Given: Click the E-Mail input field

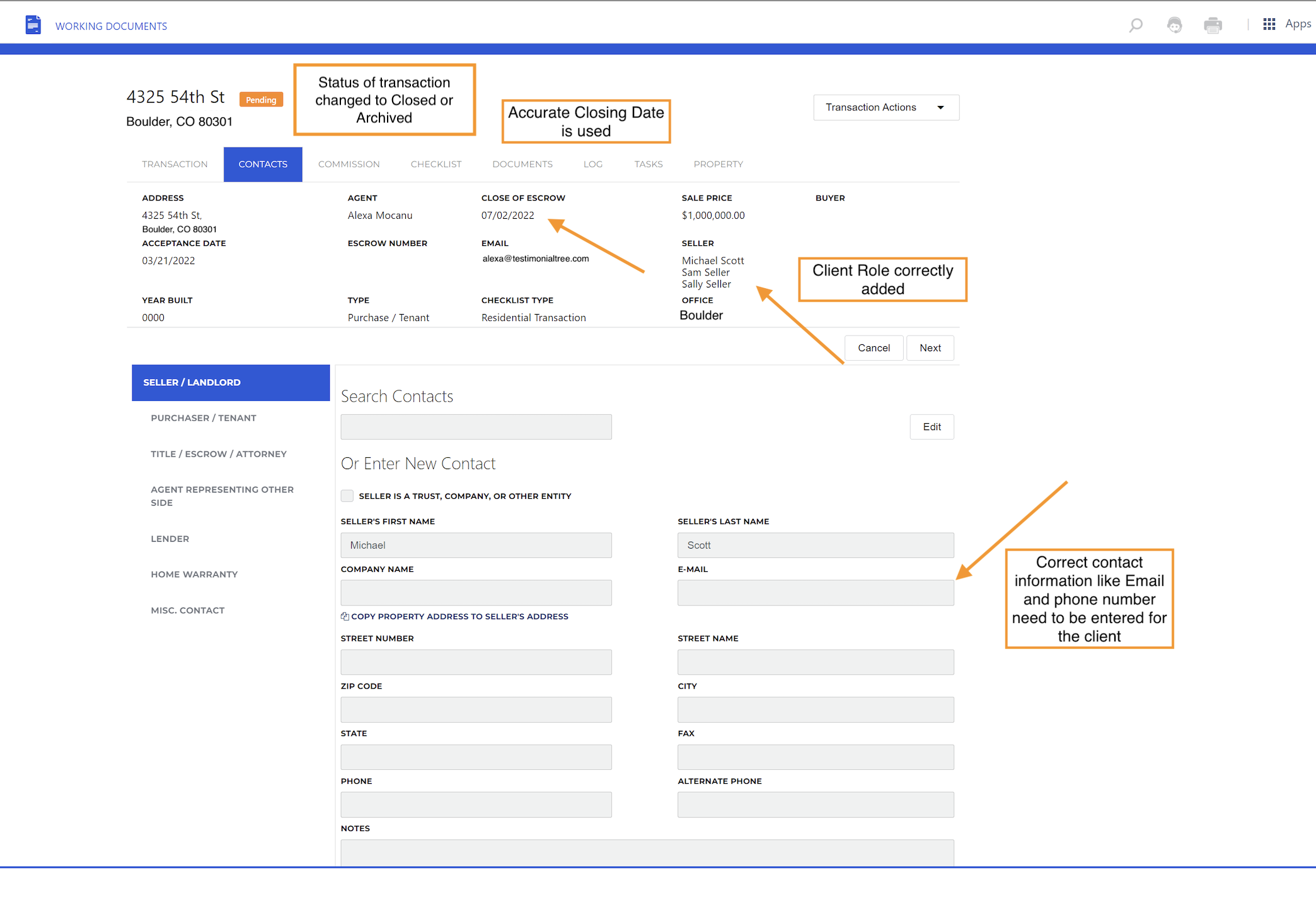Looking at the screenshot, I should click(815, 593).
